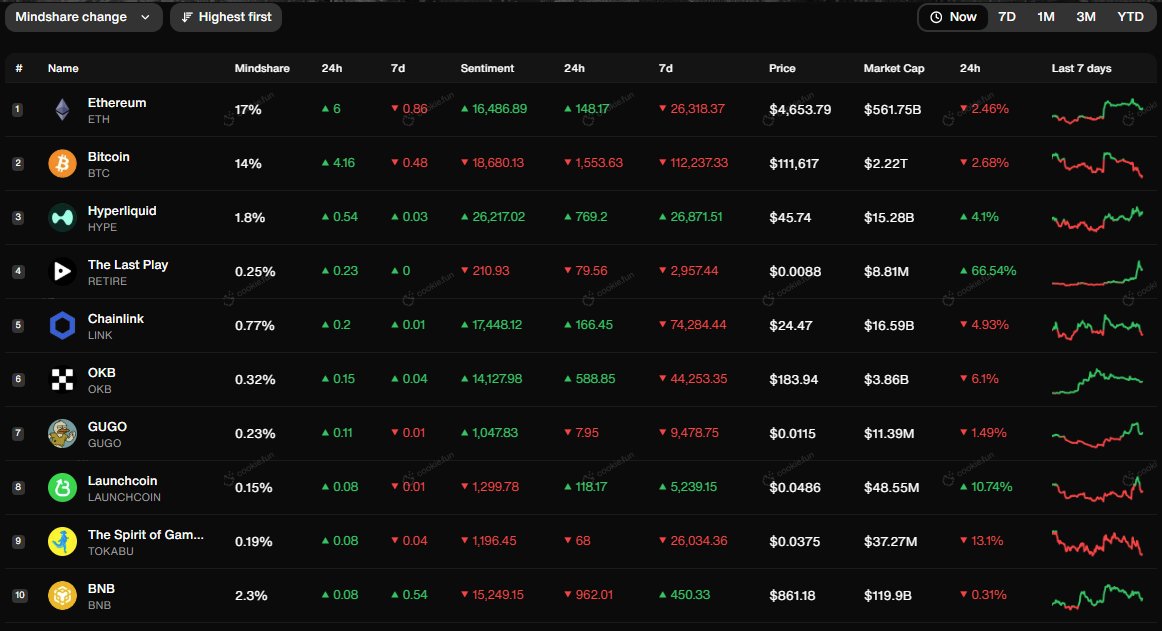This screenshot has width=1162, height=631.
Task: Click the clock icon in Now tab
Action: click(x=936, y=17)
